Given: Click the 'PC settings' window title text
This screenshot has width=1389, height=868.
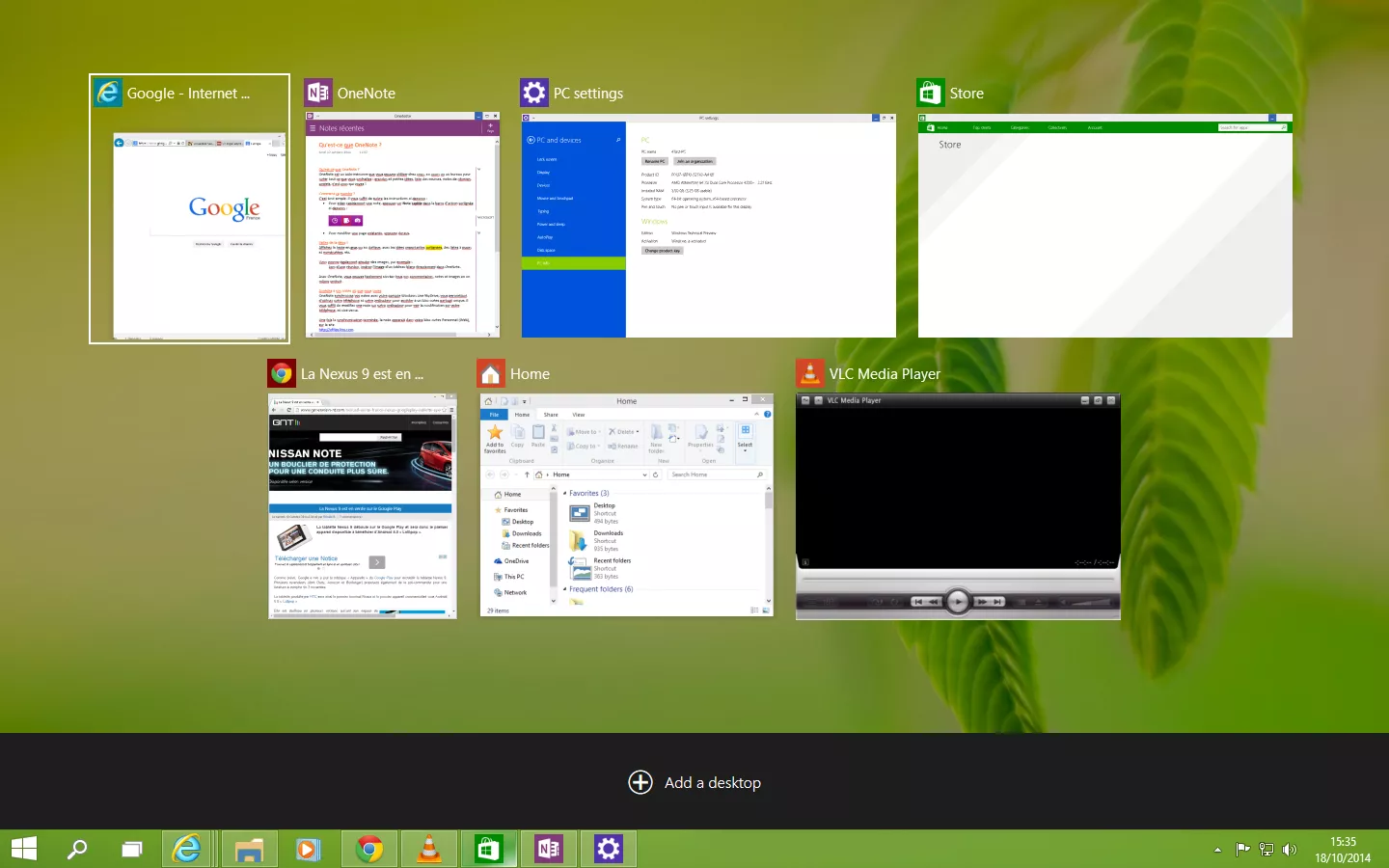Looking at the screenshot, I should tap(588, 94).
